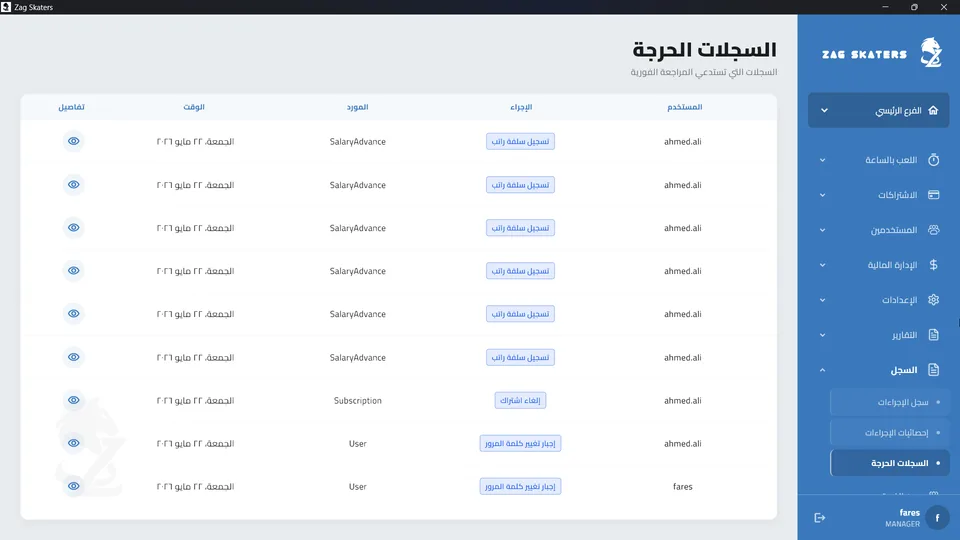960x540 pixels.
Task: Select the السجل sidebar menu label
Action: [904, 370]
